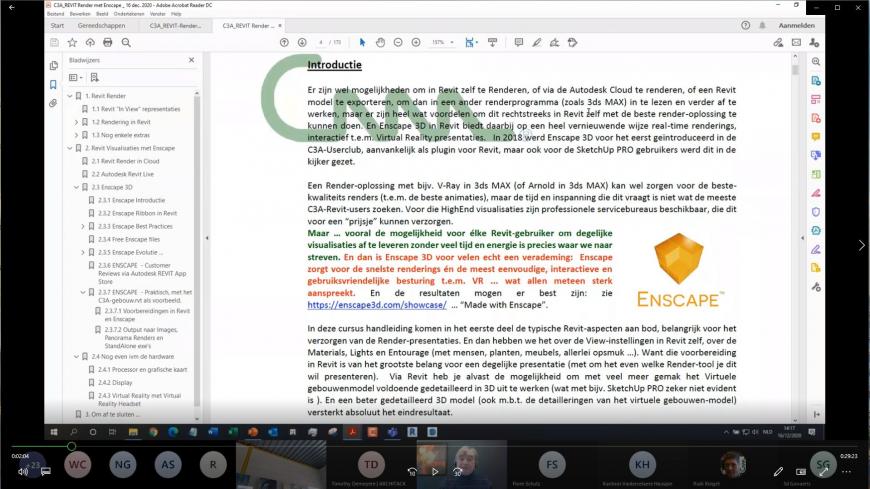Click the stamp tool icon
The width and height of the screenshot is (870, 489).
coord(573,43)
